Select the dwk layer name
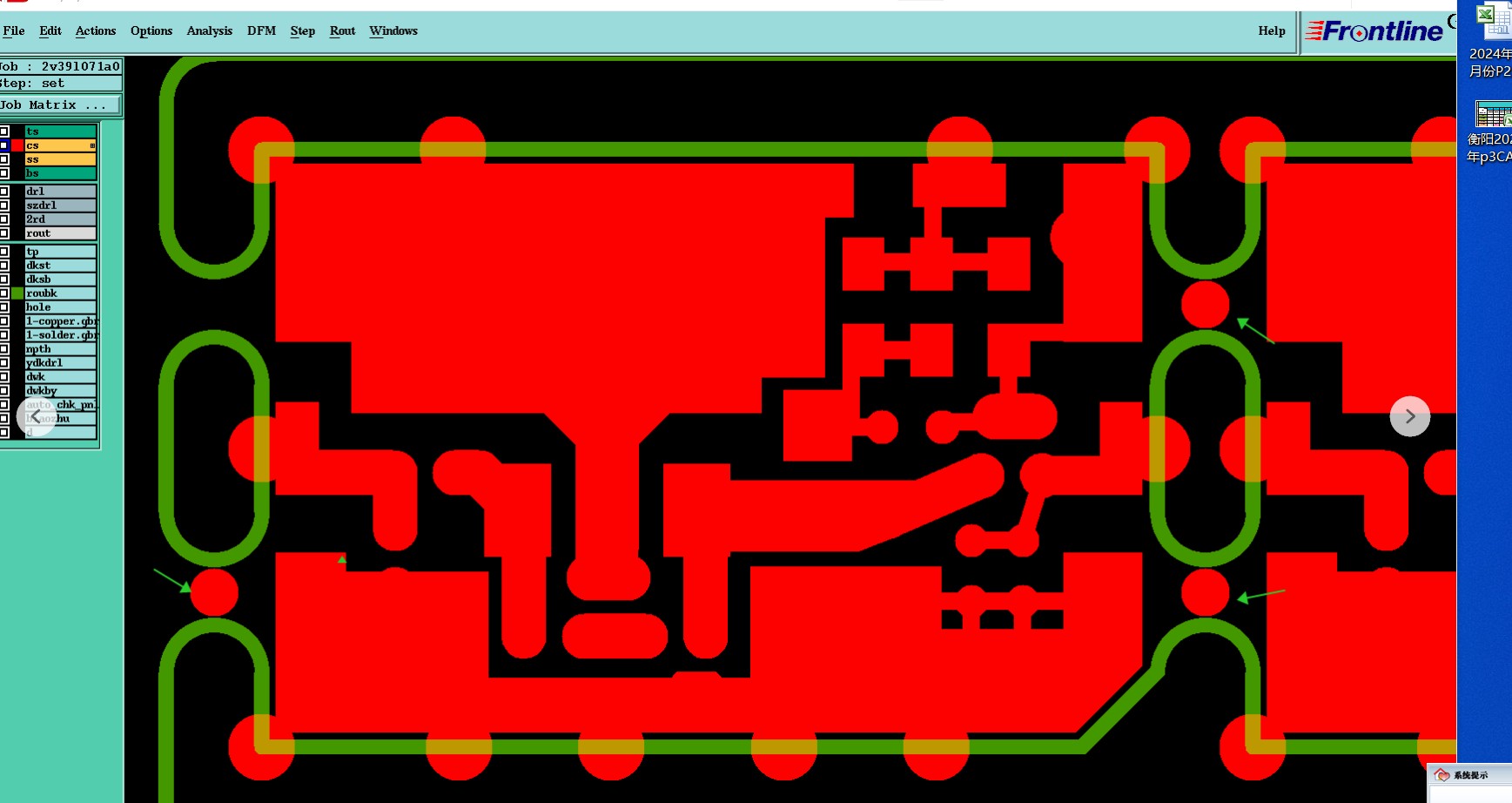The width and height of the screenshot is (1512, 803). click(x=61, y=377)
